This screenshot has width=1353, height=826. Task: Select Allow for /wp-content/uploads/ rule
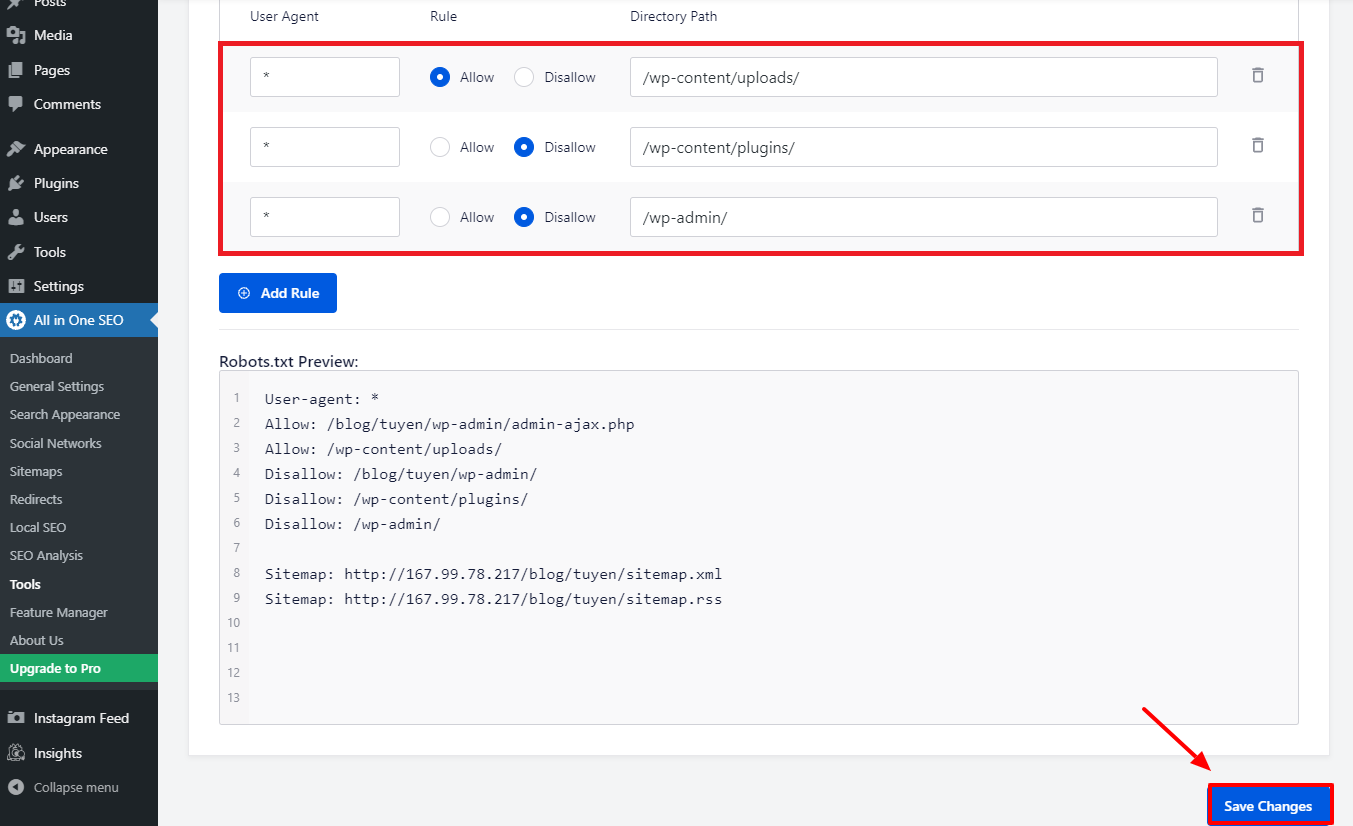[x=440, y=77]
